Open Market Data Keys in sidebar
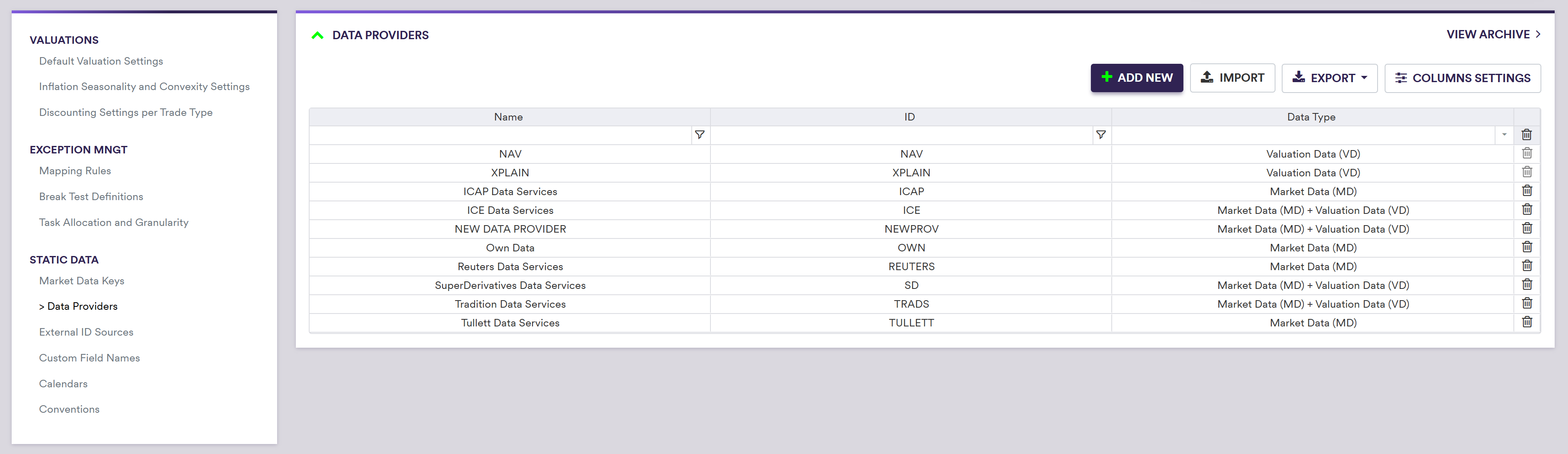Viewport: 1568px width, 454px height. pos(82,281)
